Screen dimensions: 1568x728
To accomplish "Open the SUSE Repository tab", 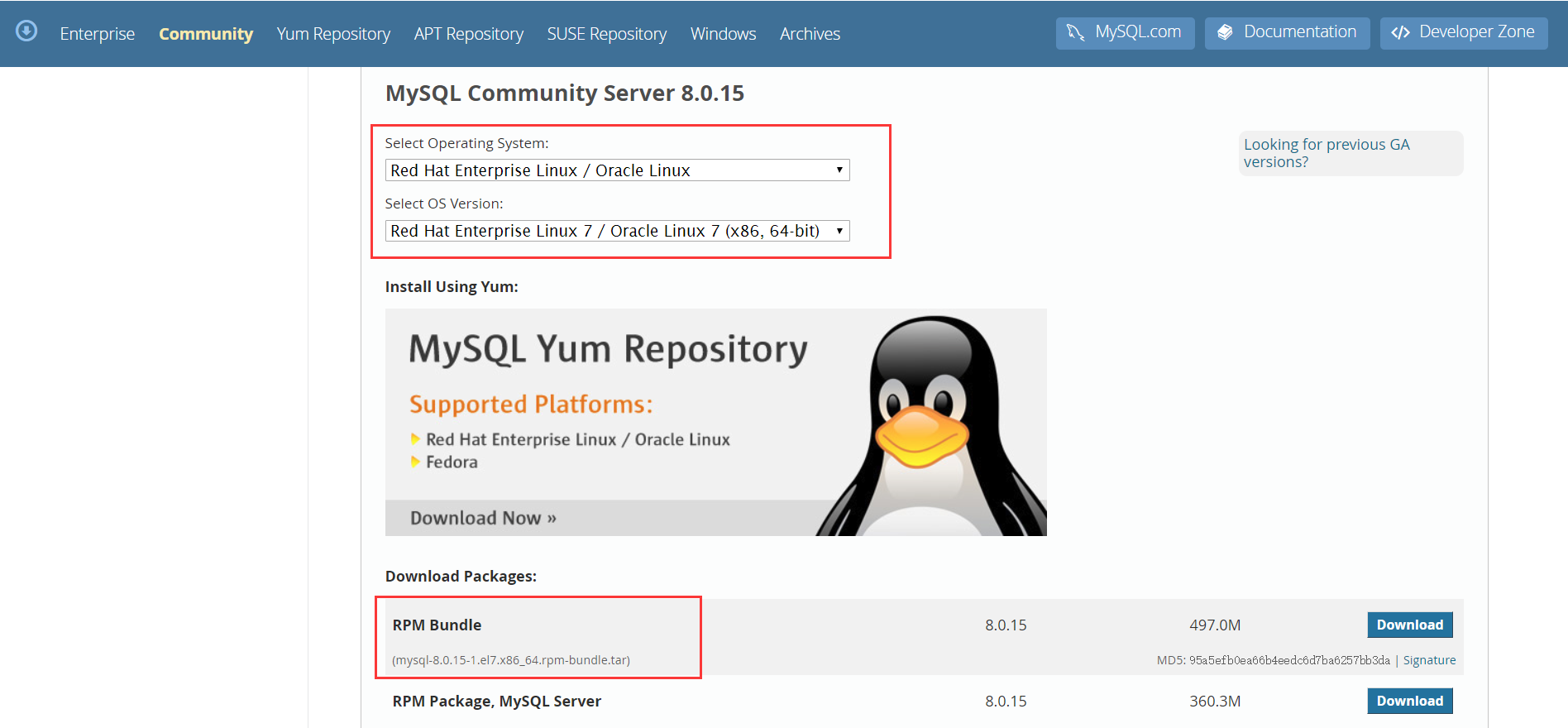I will (x=607, y=34).
